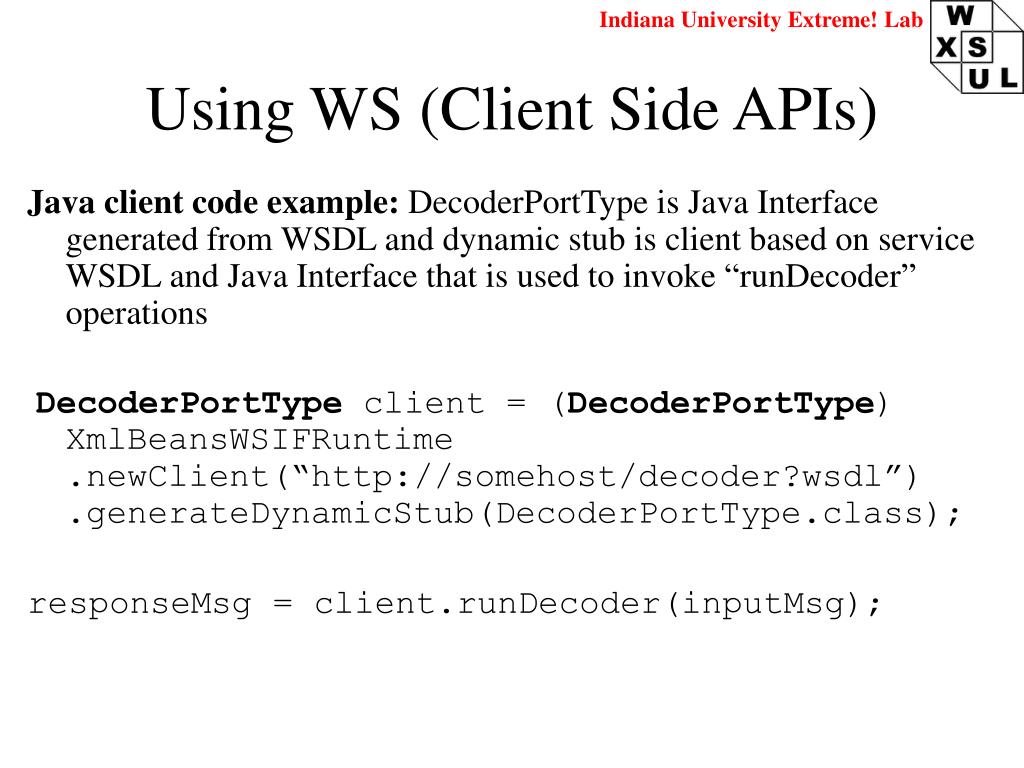
Task: Click the word "operations" ending the description
Action: (x=136, y=314)
